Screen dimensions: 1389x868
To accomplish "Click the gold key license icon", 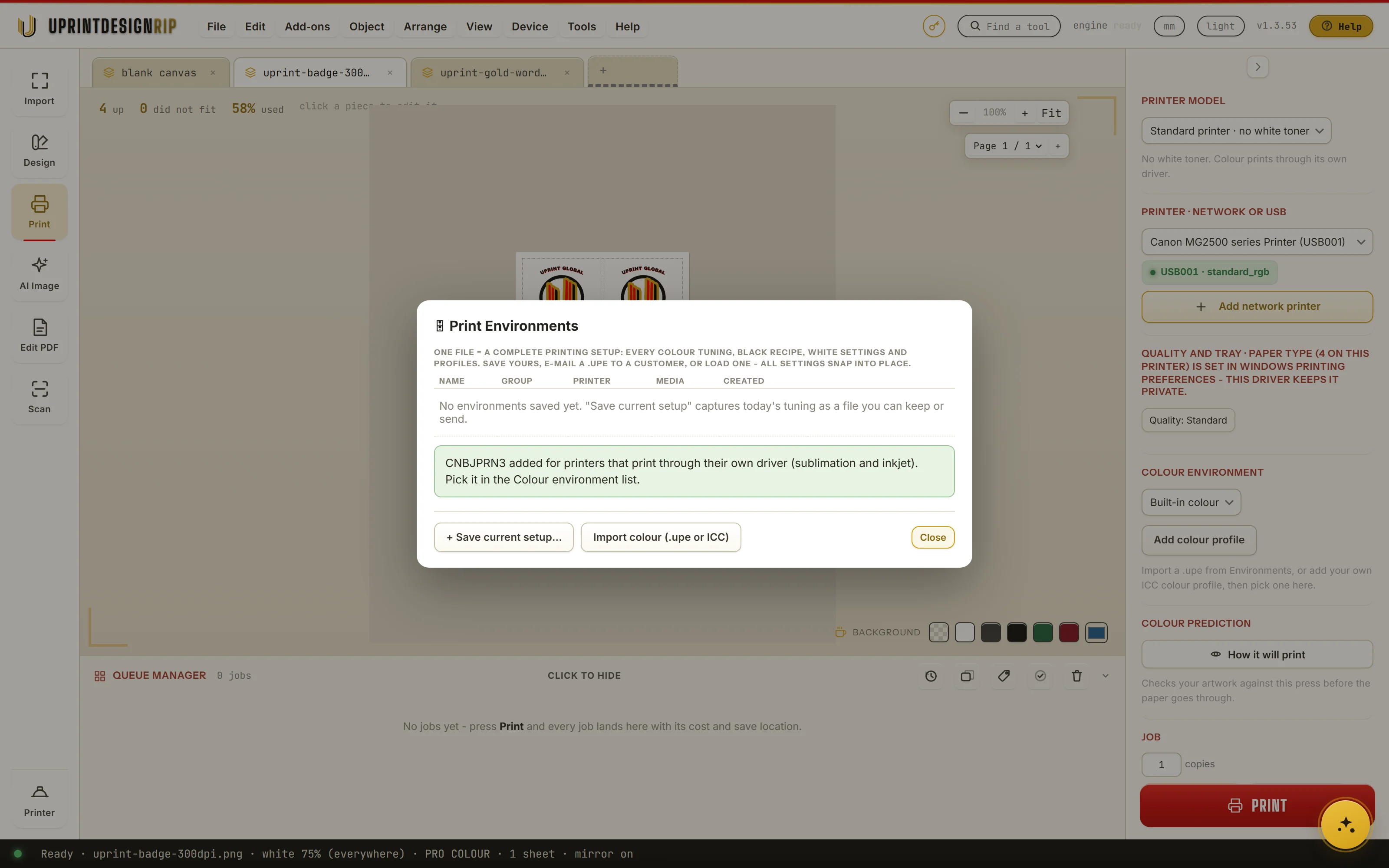I will [934, 26].
